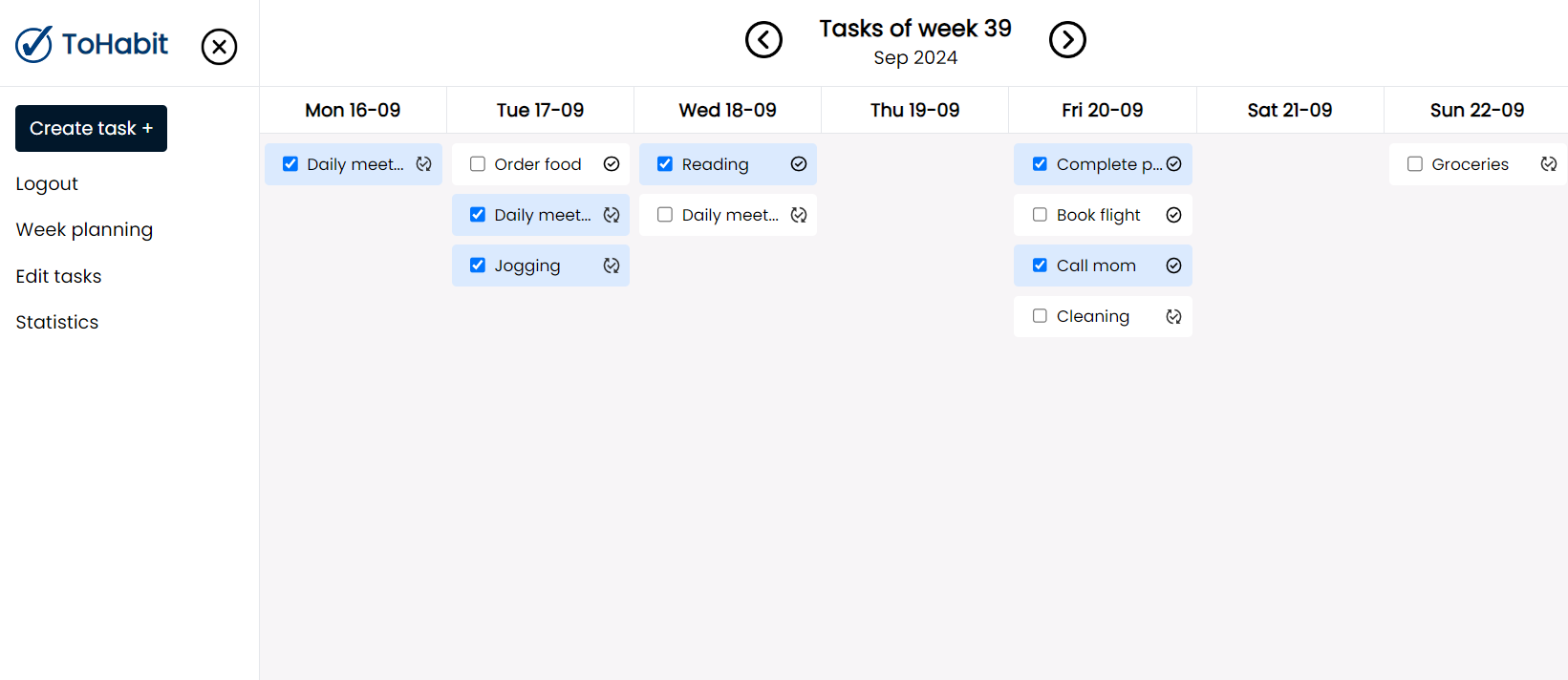1568x680 pixels.
Task: Open Week planning from sidebar
Action: pyautogui.click(x=84, y=230)
